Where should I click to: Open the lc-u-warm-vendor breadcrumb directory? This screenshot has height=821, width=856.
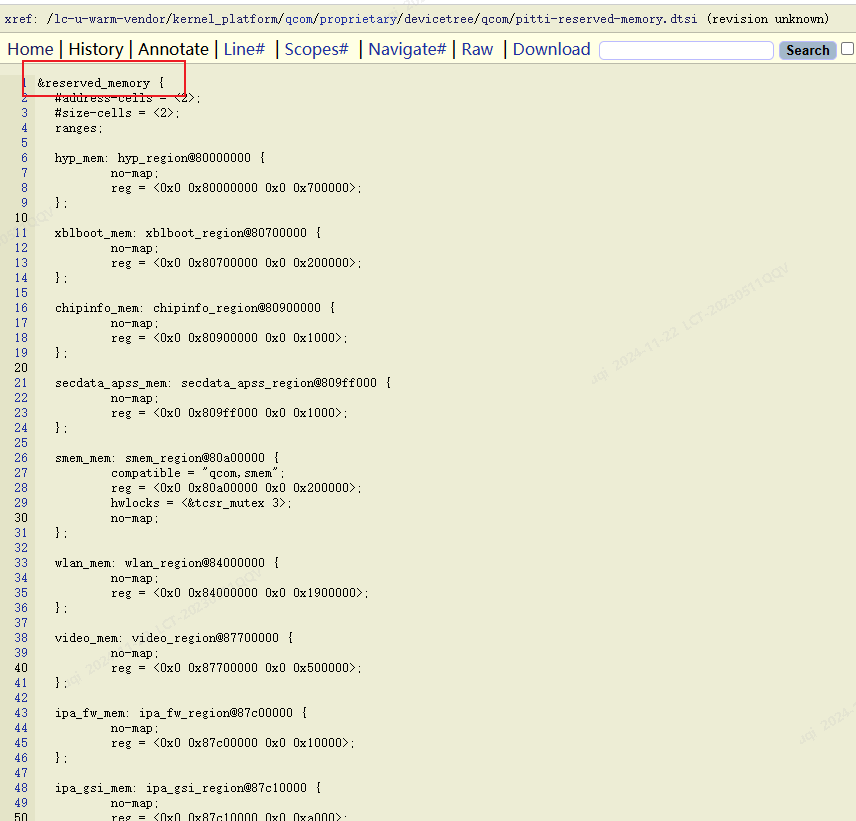pyautogui.click(x=105, y=19)
